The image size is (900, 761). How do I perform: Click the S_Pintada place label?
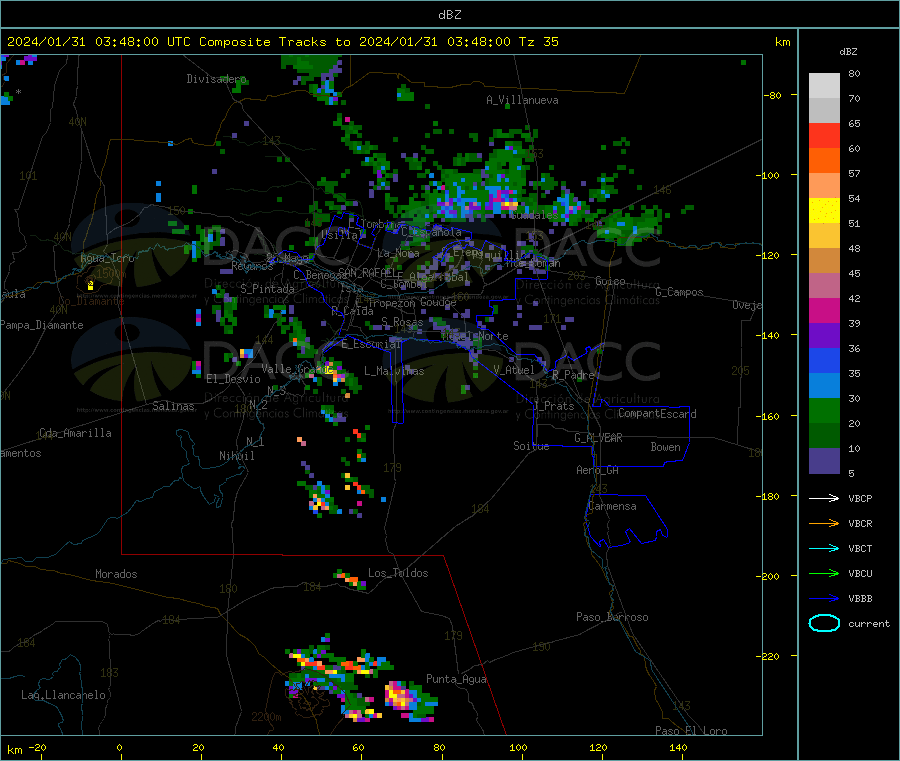point(267,289)
